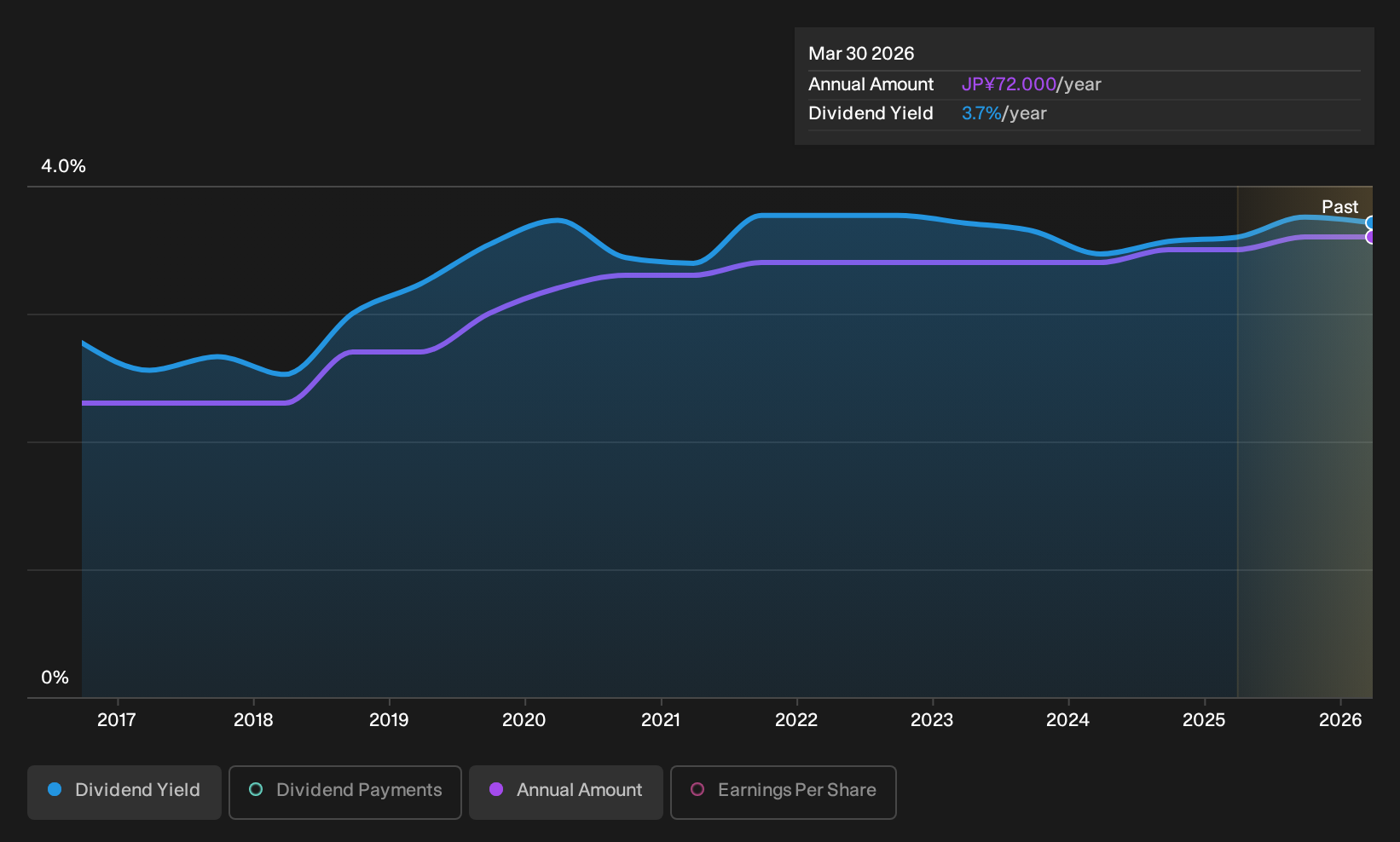Click the 0% y-axis label
The width and height of the screenshot is (1400, 842).
(55, 678)
